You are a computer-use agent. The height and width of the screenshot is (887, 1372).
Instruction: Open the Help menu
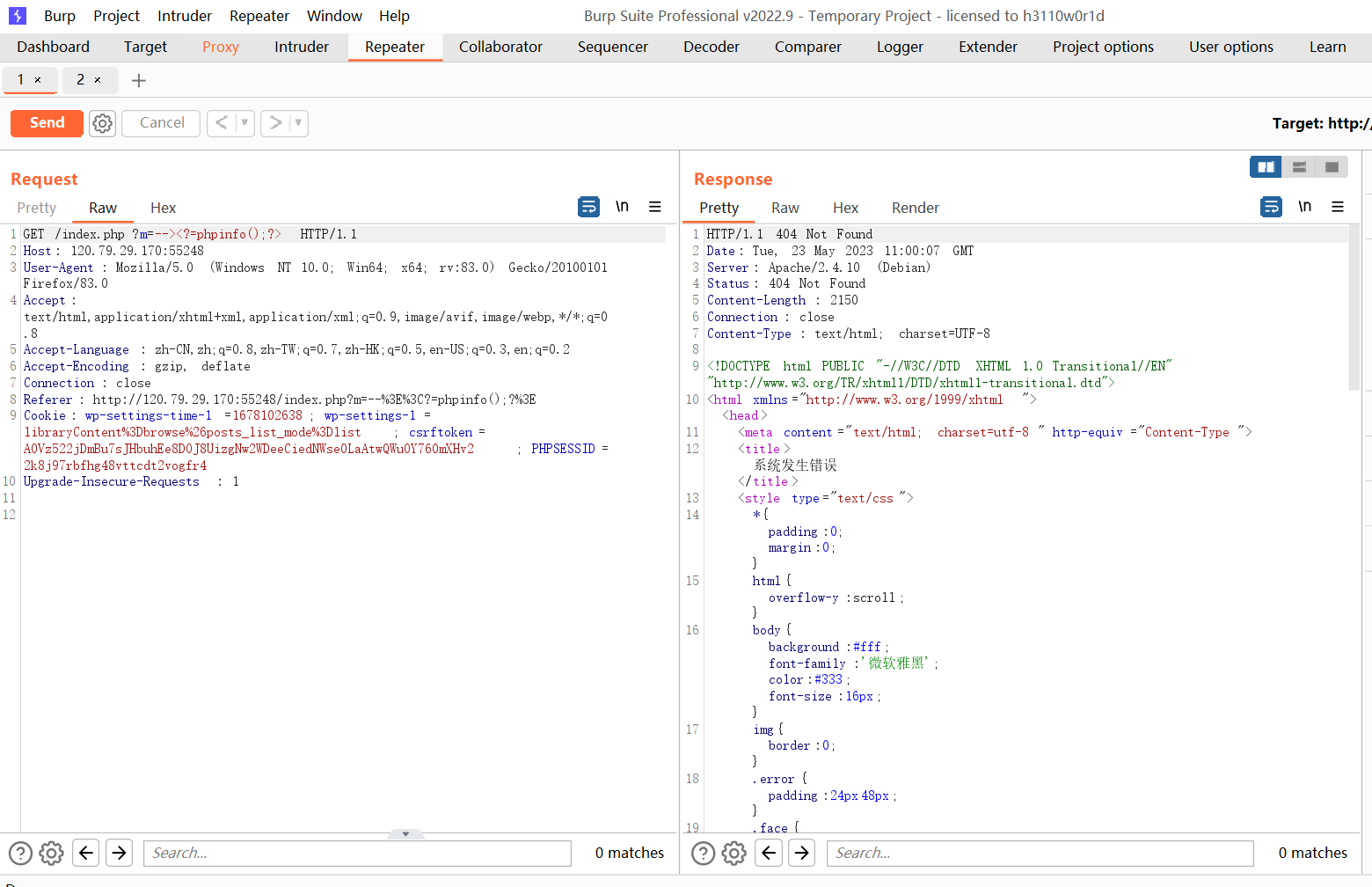tap(394, 16)
